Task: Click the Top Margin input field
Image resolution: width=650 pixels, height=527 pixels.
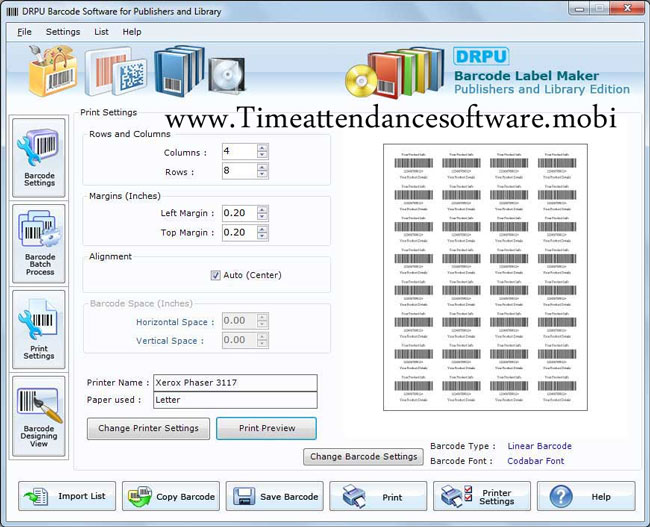Action: pyautogui.click(x=240, y=232)
